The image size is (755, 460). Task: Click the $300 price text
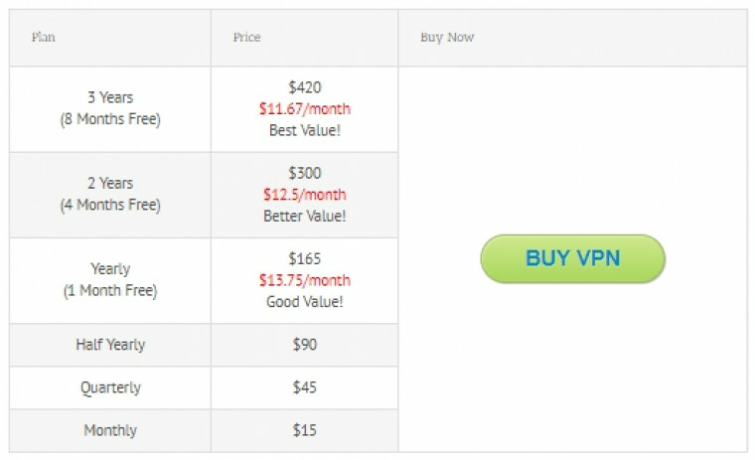point(305,173)
